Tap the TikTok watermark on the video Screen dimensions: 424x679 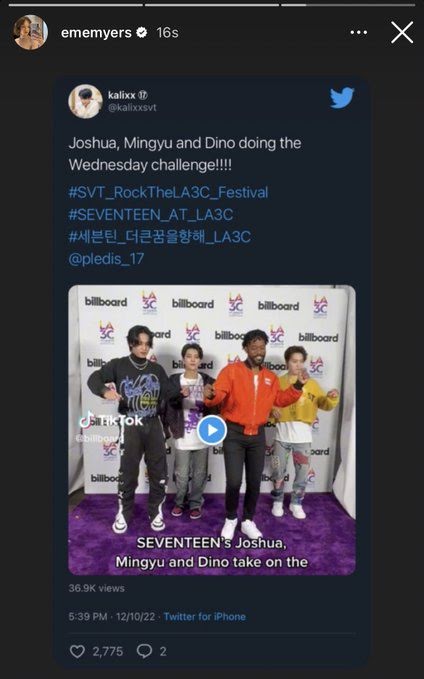tap(111, 421)
